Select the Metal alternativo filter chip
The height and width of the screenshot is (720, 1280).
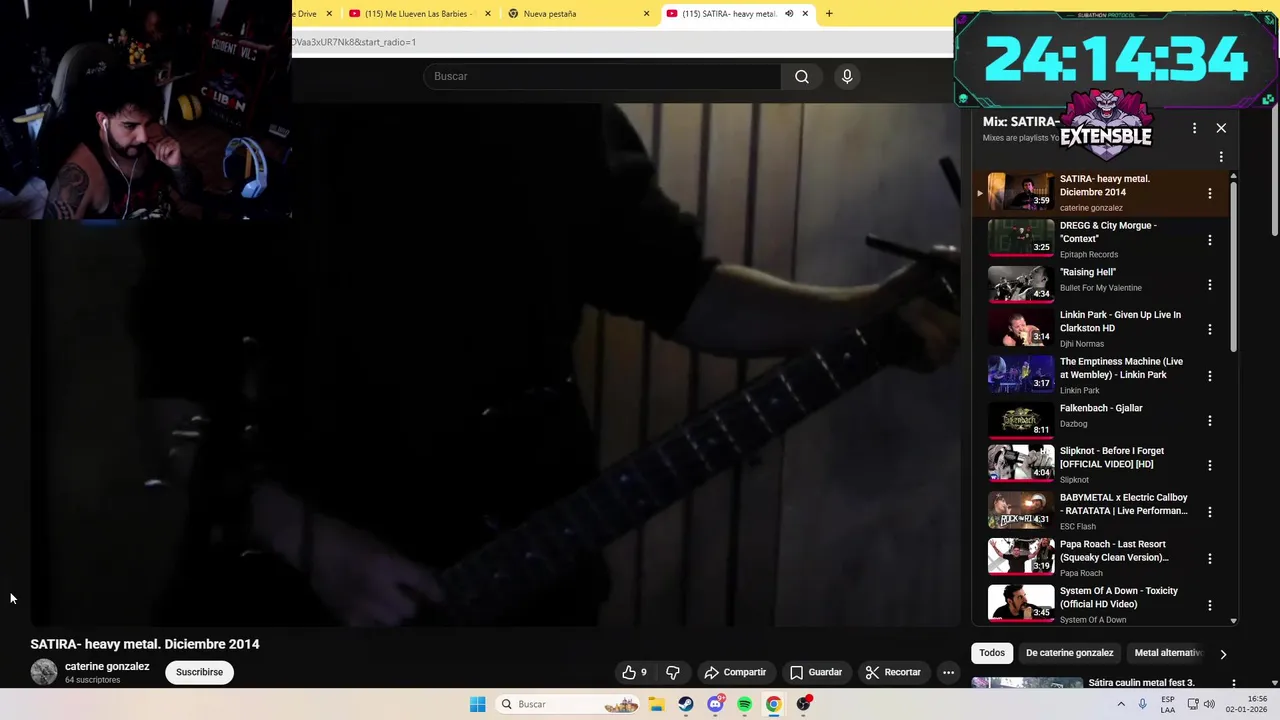tap(1168, 653)
